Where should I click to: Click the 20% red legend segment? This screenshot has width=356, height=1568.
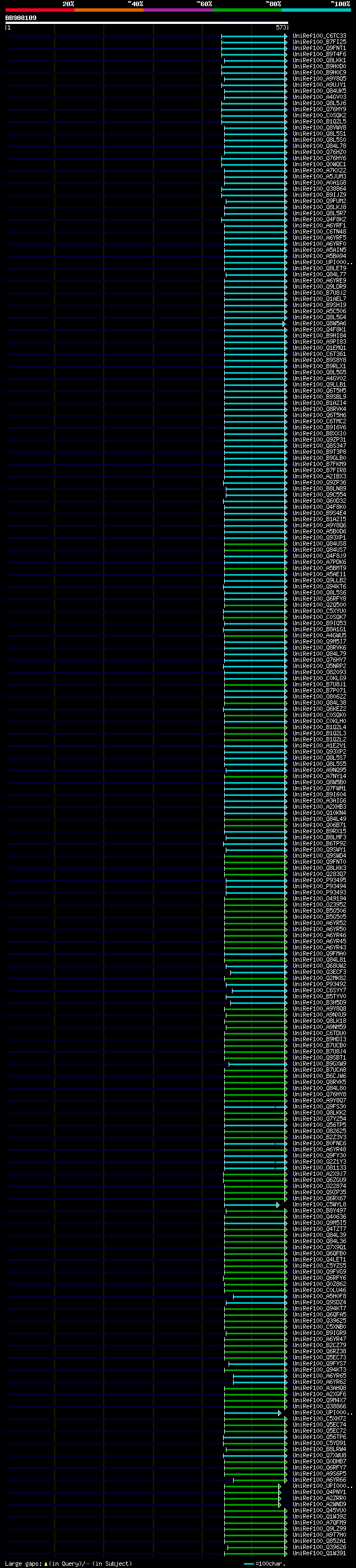[39, 10]
